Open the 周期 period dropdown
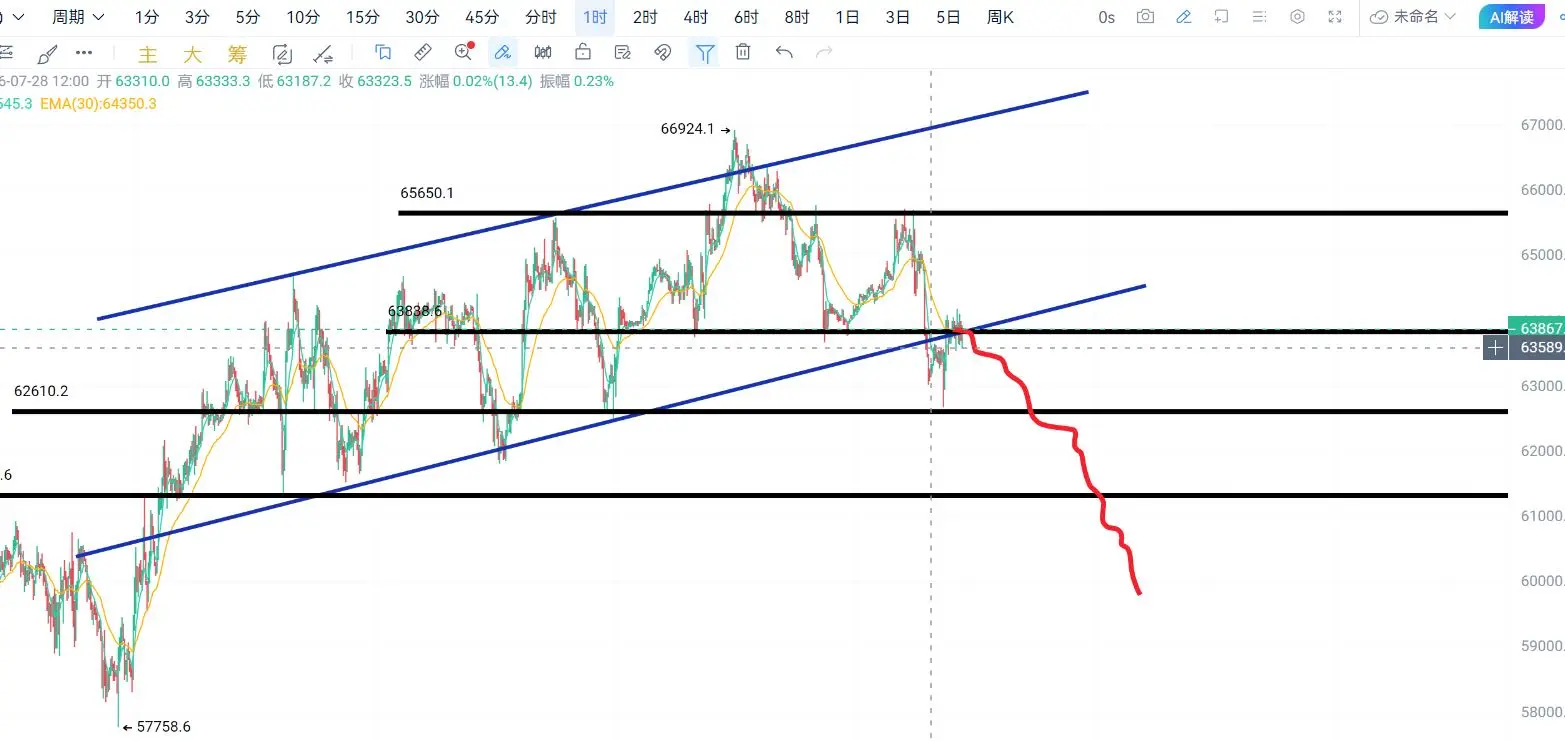The height and width of the screenshot is (741, 1565). tap(78, 17)
